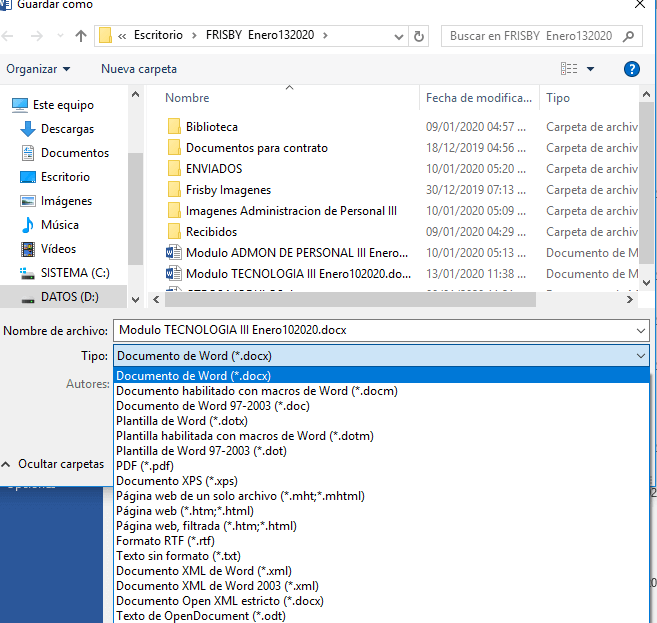Viewport: 657px width, 623px height.
Task: Change the file view layout icon
Action: pos(569,68)
